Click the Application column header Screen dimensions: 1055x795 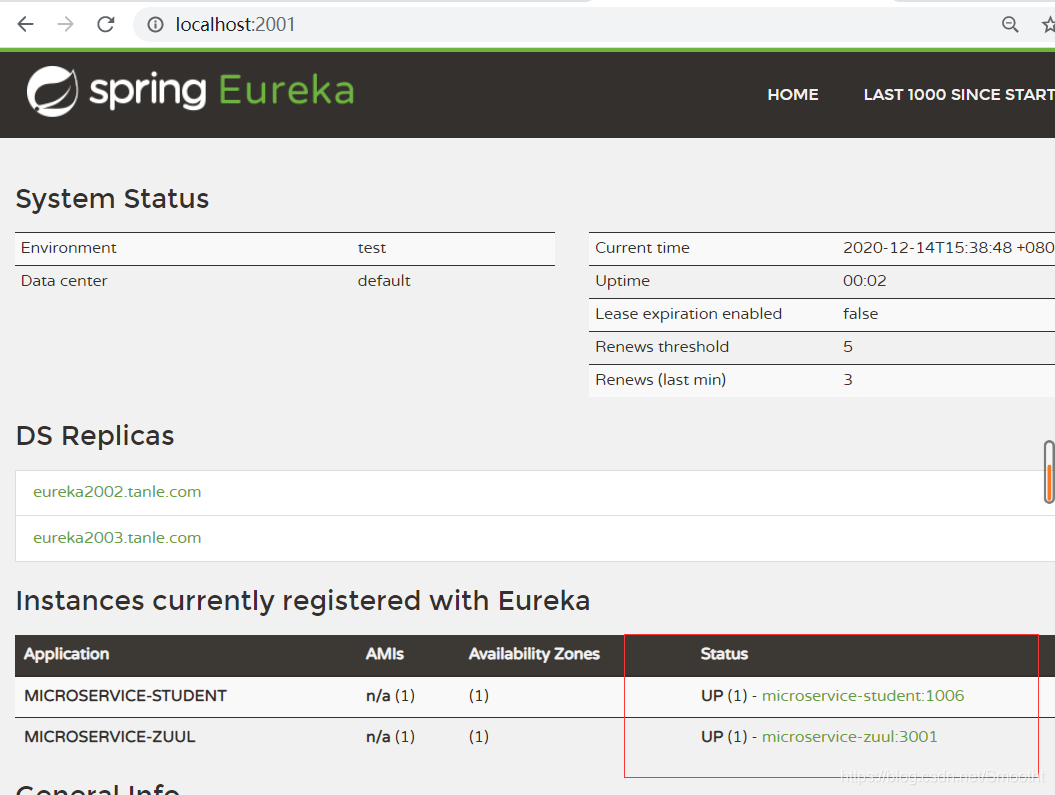(x=67, y=654)
